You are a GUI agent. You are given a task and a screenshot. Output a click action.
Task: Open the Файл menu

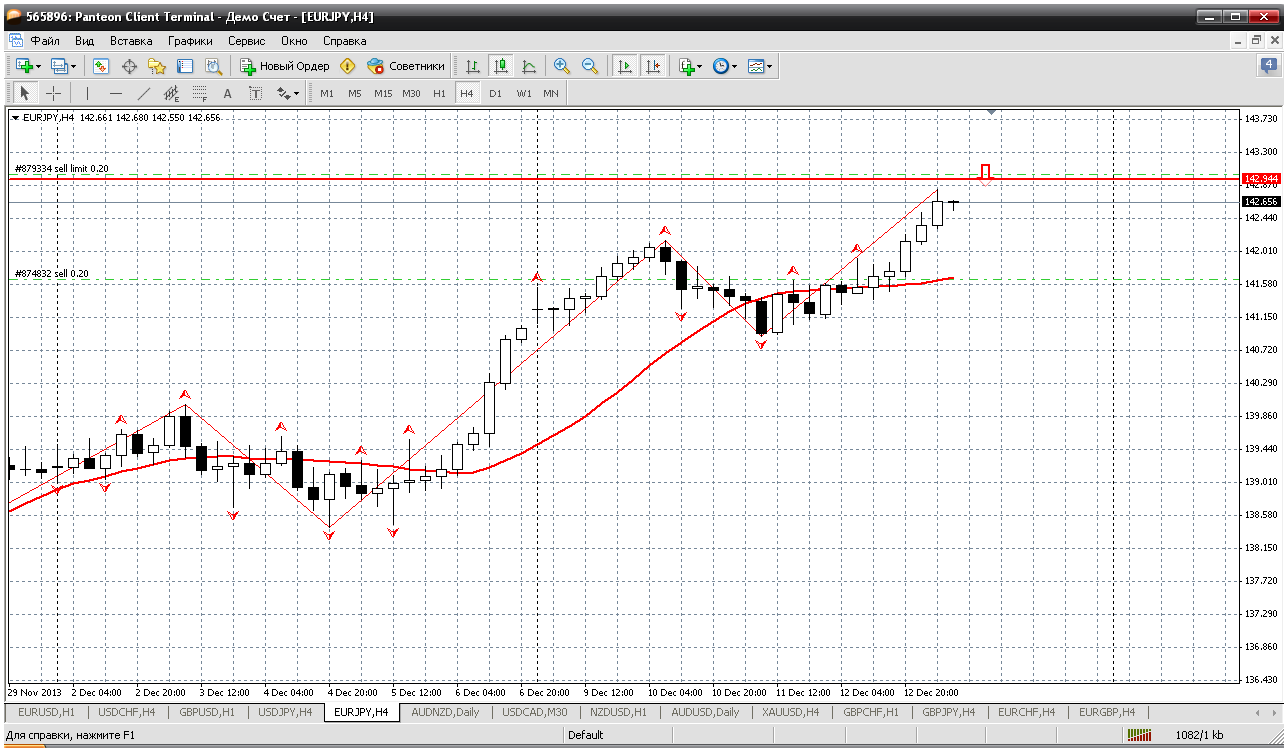[45, 41]
